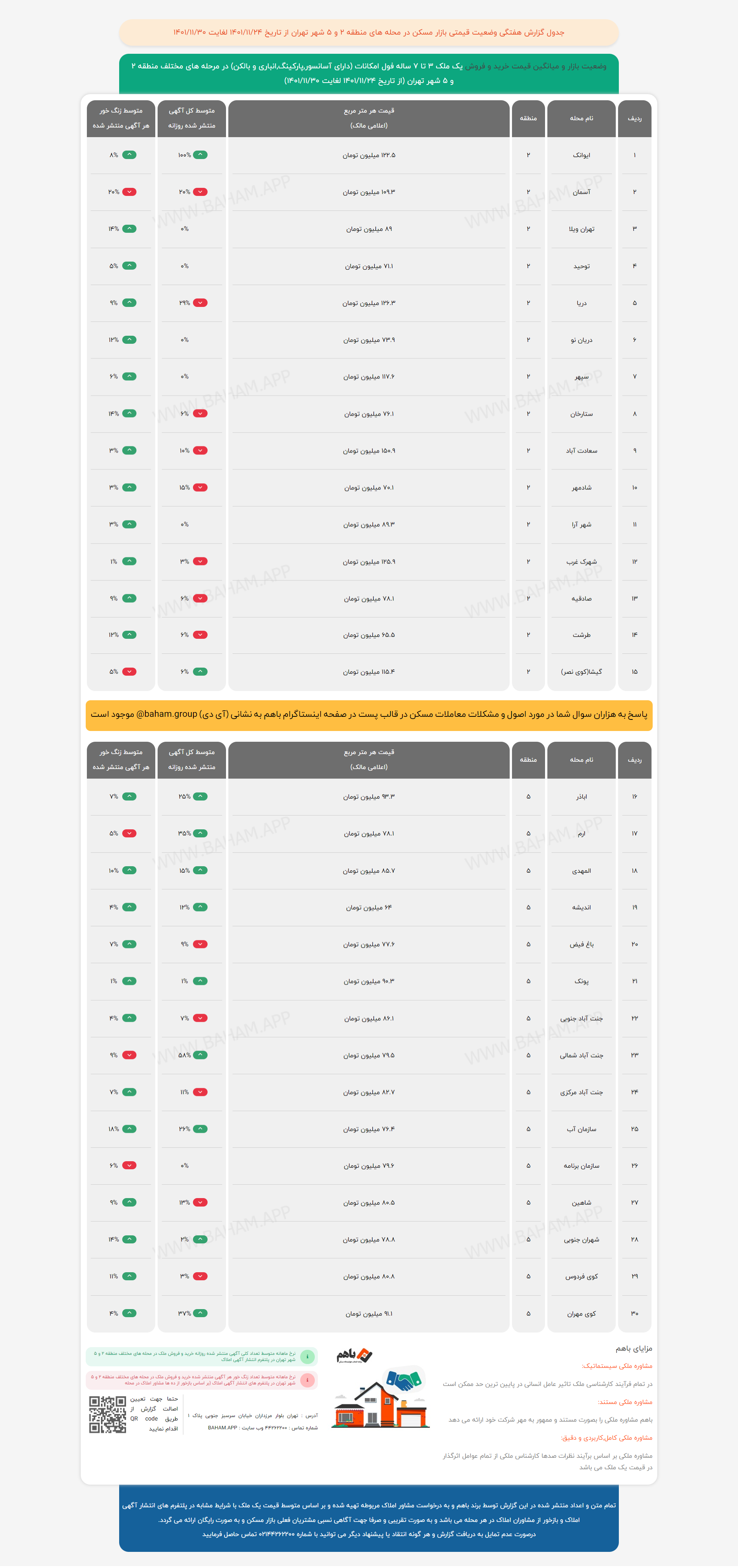Image resolution: width=738 pixels, height=1568 pixels.
Task: Click the second table's قیمت هر متر مربع header
Action: point(368,759)
